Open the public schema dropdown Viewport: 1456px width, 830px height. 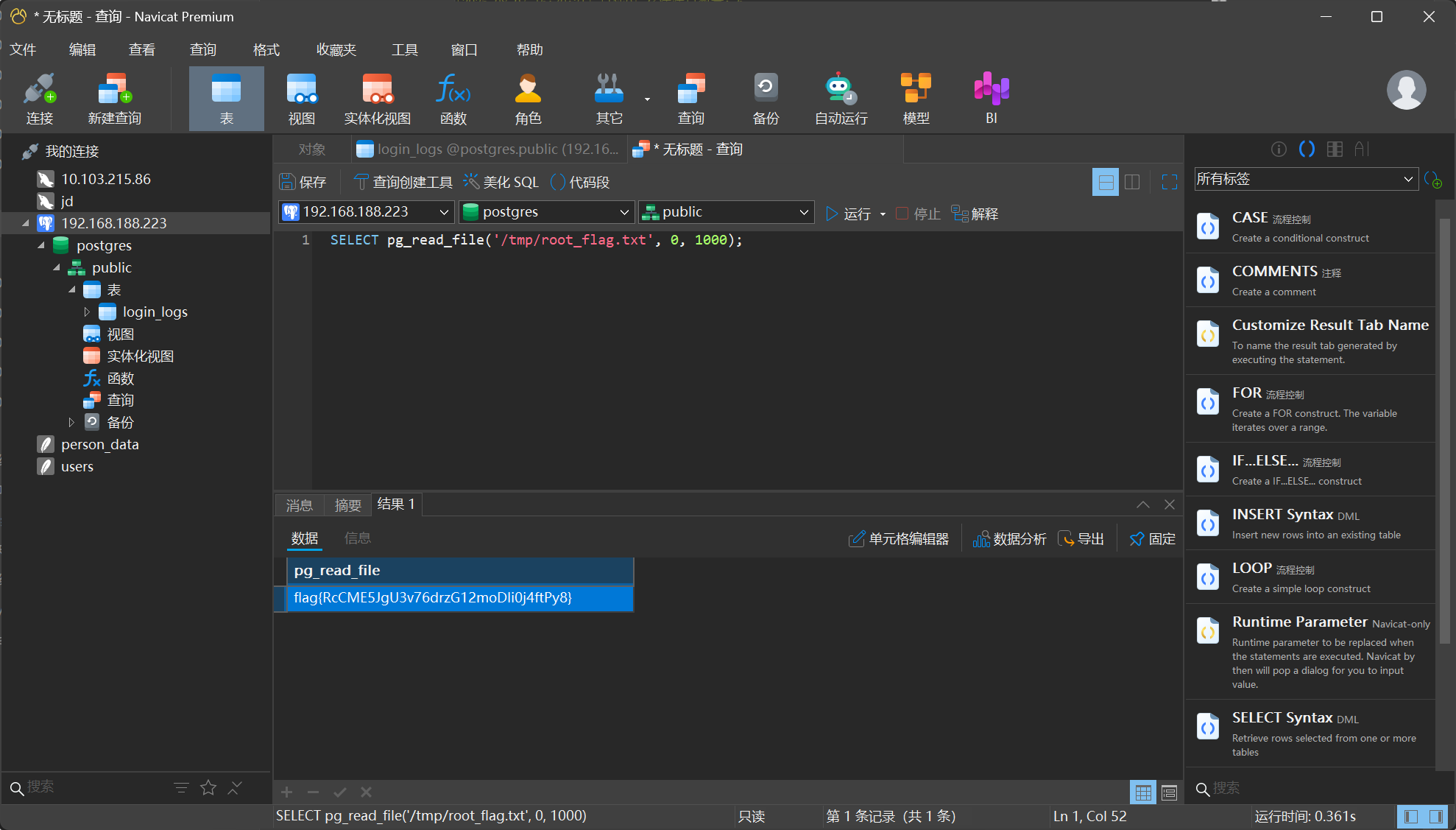point(726,212)
